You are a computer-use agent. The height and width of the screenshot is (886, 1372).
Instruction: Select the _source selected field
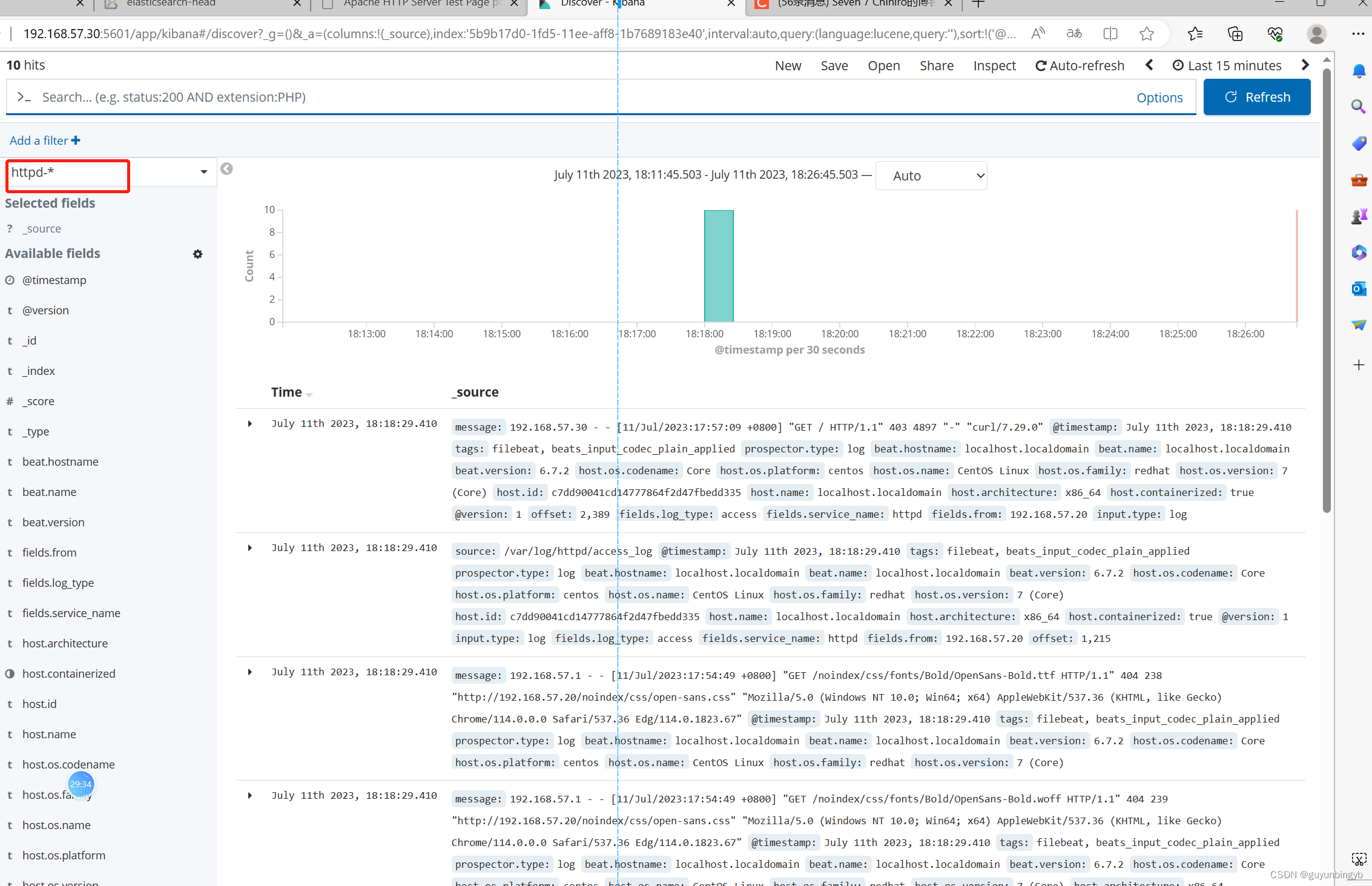[x=42, y=229]
